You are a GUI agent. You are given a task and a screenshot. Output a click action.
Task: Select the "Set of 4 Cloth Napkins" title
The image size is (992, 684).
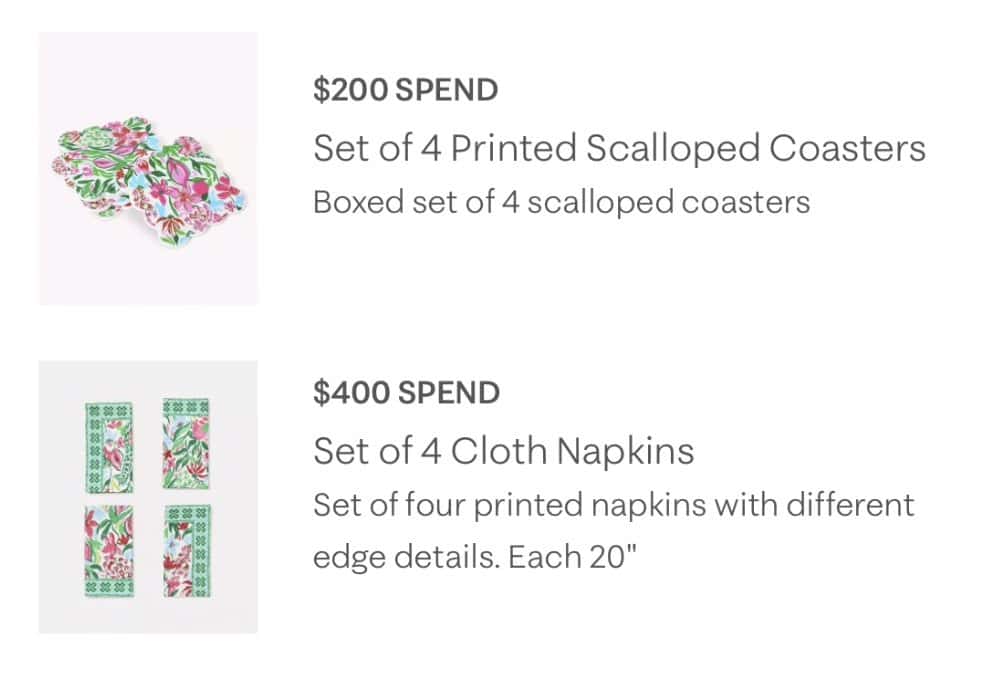pyautogui.click(x=503, y=451)
